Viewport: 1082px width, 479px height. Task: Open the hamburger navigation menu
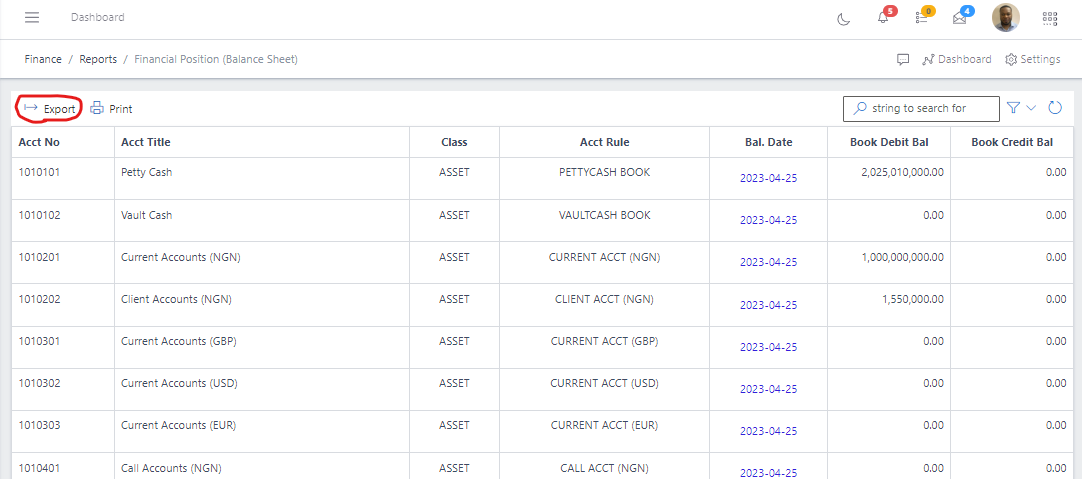32,17
